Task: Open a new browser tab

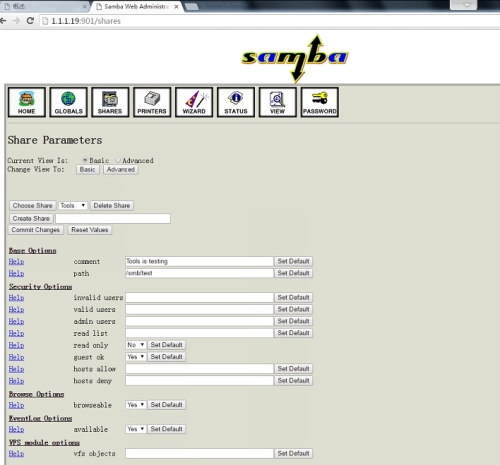Action: [x=191, y=7]
